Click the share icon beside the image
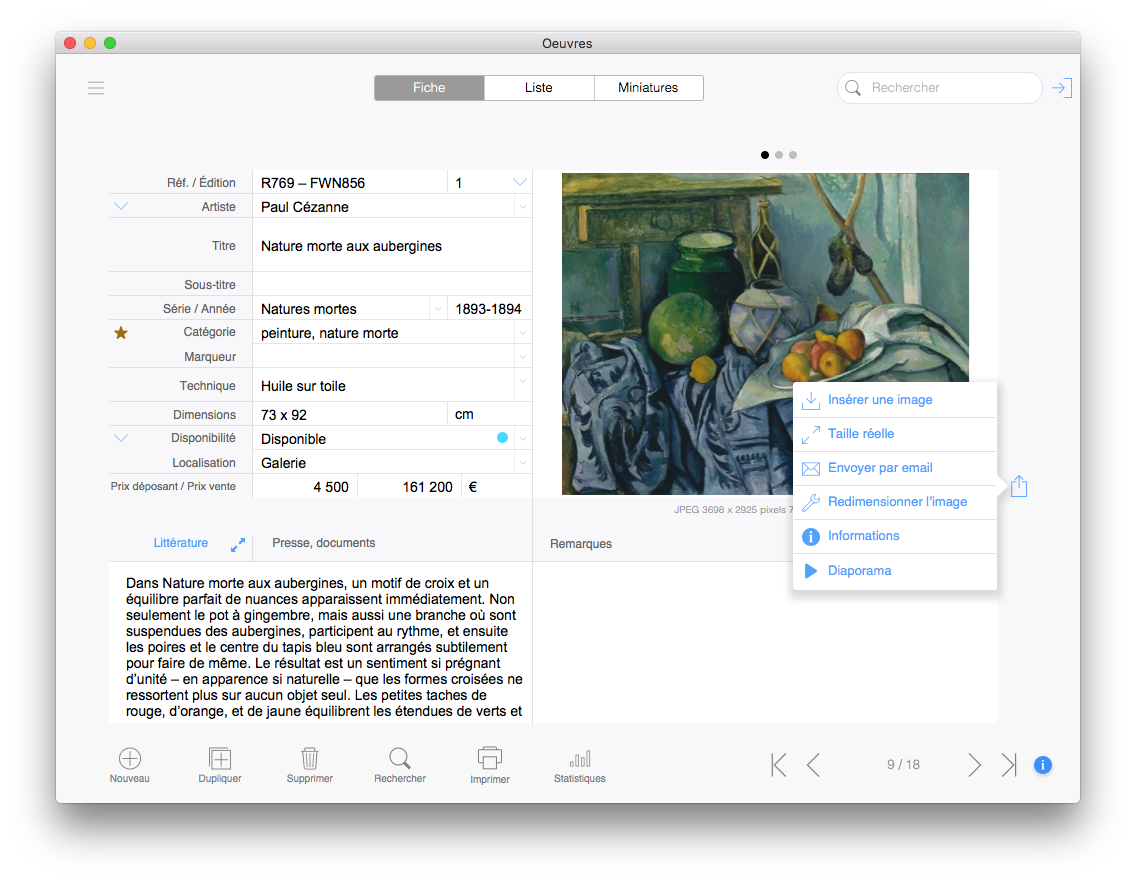 tap(1018, 486)
